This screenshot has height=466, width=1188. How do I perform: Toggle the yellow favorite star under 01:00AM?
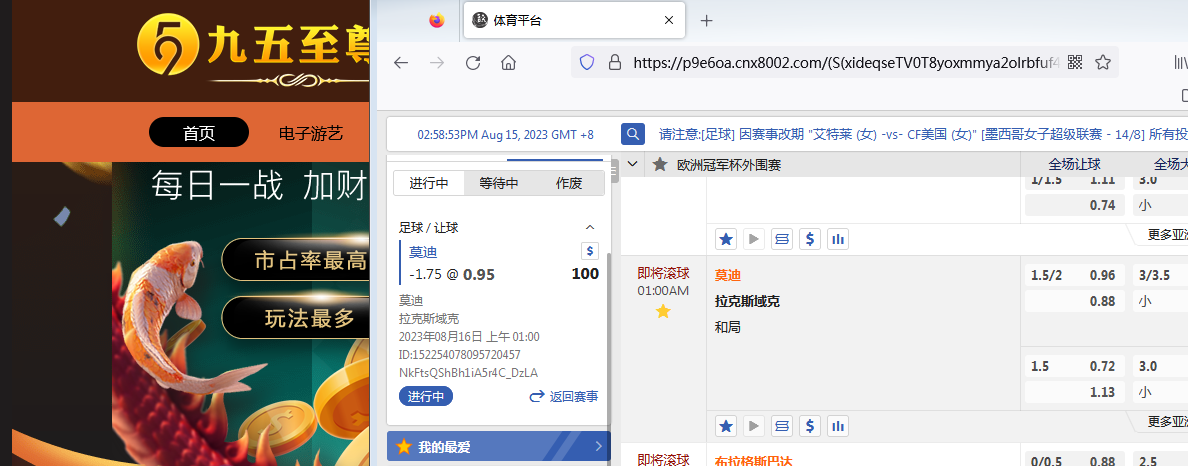coord(662,312)
